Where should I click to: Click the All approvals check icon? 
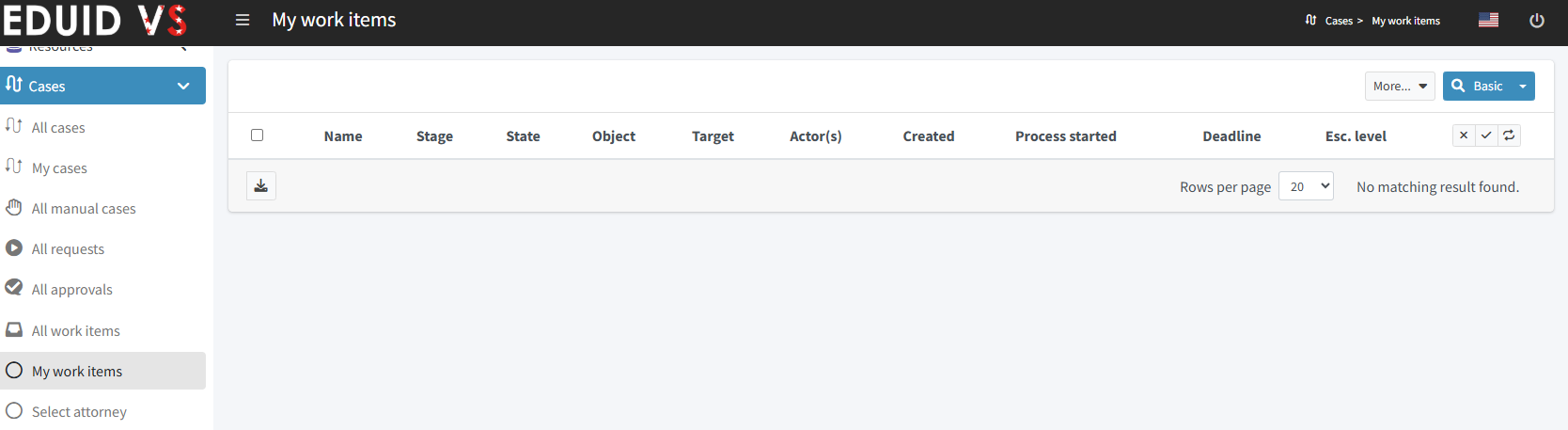[14, 288]
